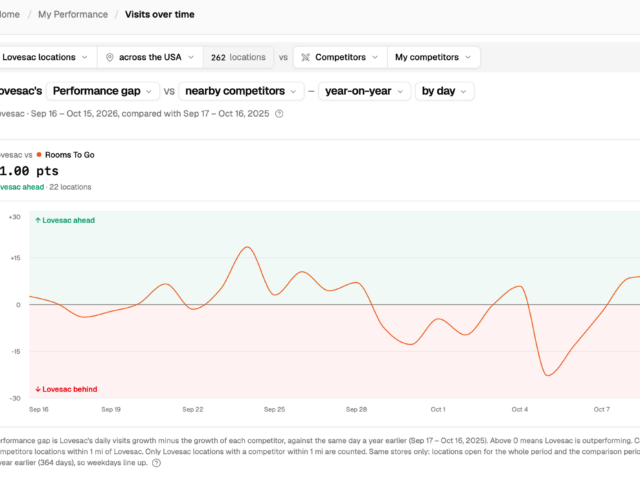Open by day granularity dropdown
Screen dimensions: 640x478
pyautogui.click(x=444, y=91)
